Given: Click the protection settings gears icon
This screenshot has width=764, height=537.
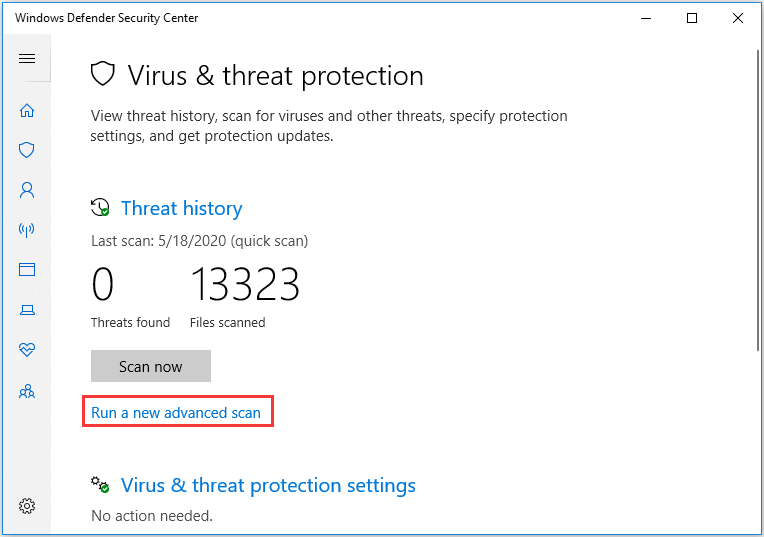Looking at the screenshot, I should tap(100, 484).
